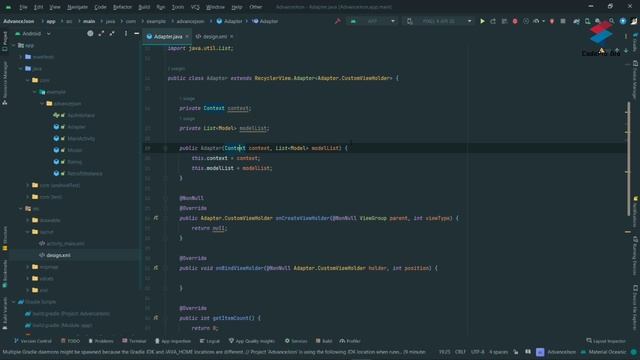Run the app with the green play button
Screen dimensions: 640x360
[x=482, y=21]
